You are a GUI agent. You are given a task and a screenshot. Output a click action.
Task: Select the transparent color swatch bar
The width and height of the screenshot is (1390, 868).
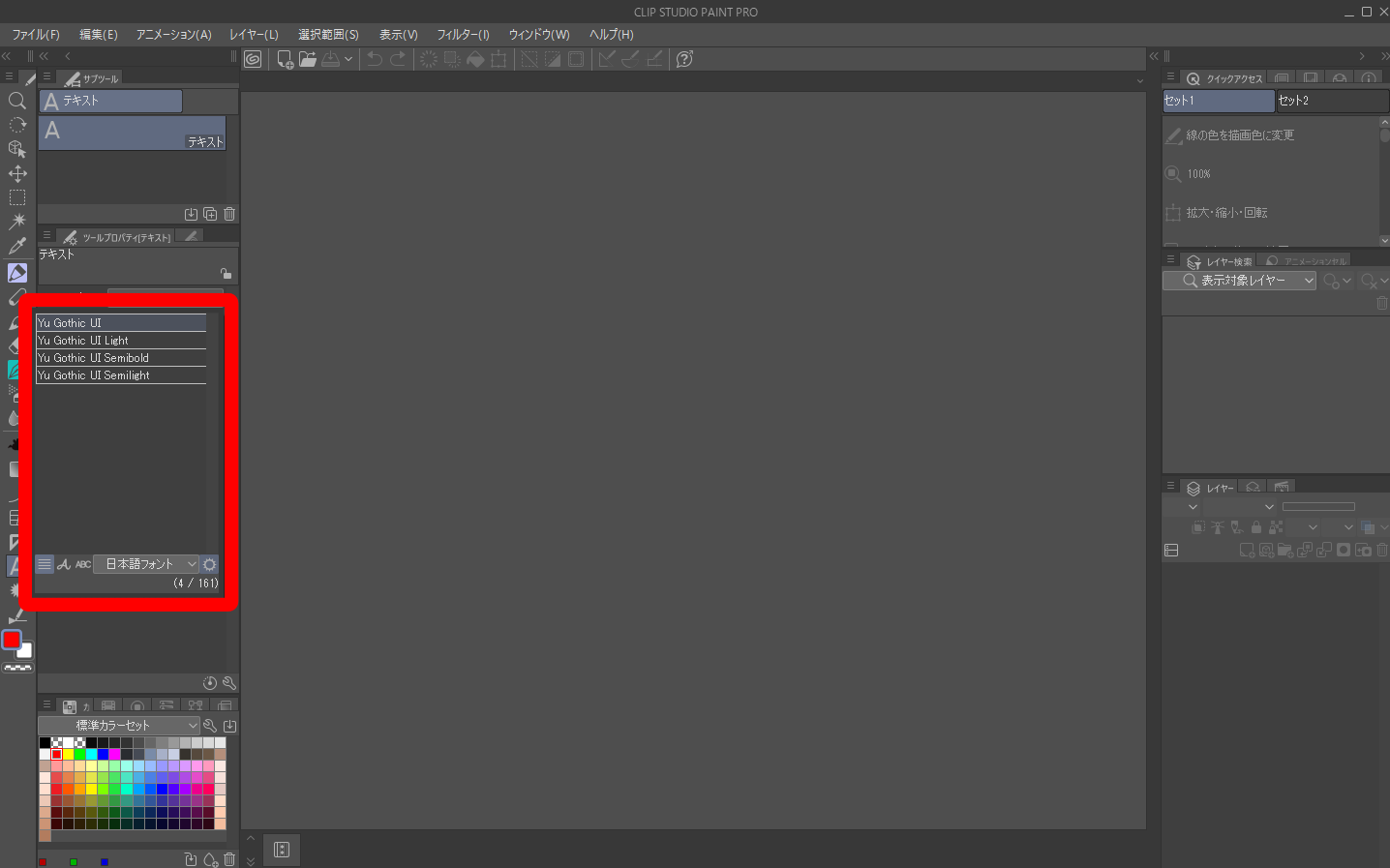click(17, 668)
